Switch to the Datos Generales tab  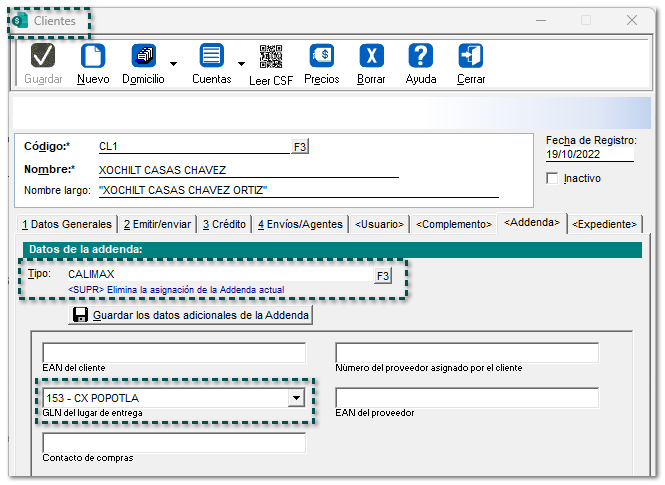pyautogui.click(x=67, y=224)
